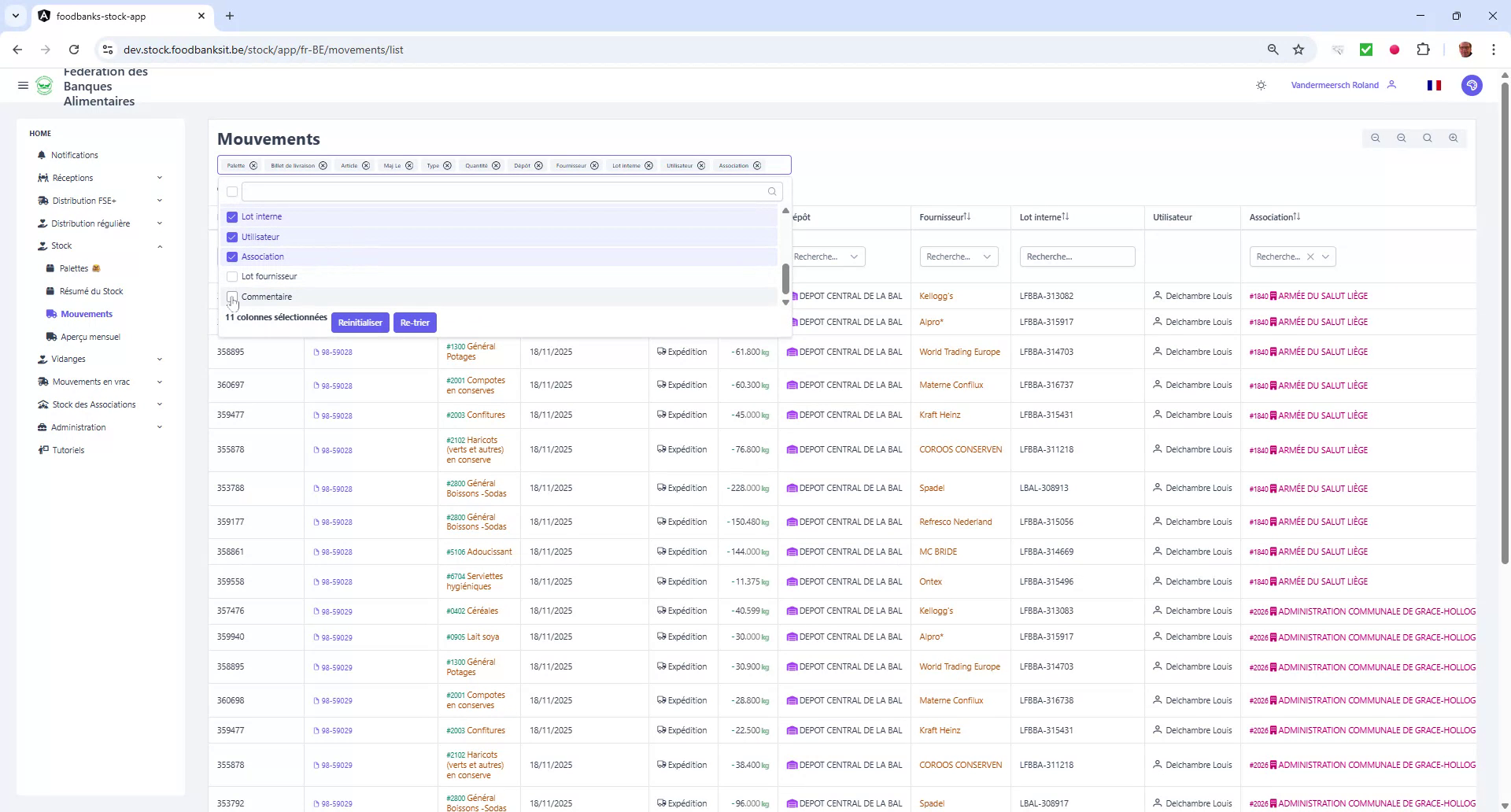Enable the Lot fournisseur column

coord(232,276)
